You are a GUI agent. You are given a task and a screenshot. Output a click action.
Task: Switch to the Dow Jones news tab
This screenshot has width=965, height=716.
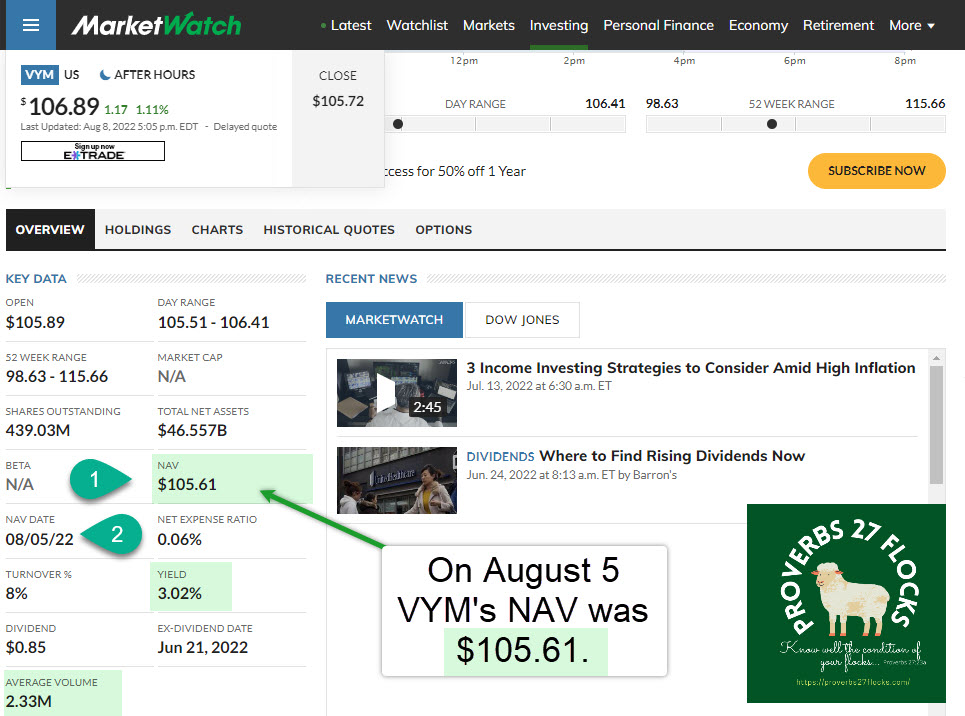(x=522, y=320)
